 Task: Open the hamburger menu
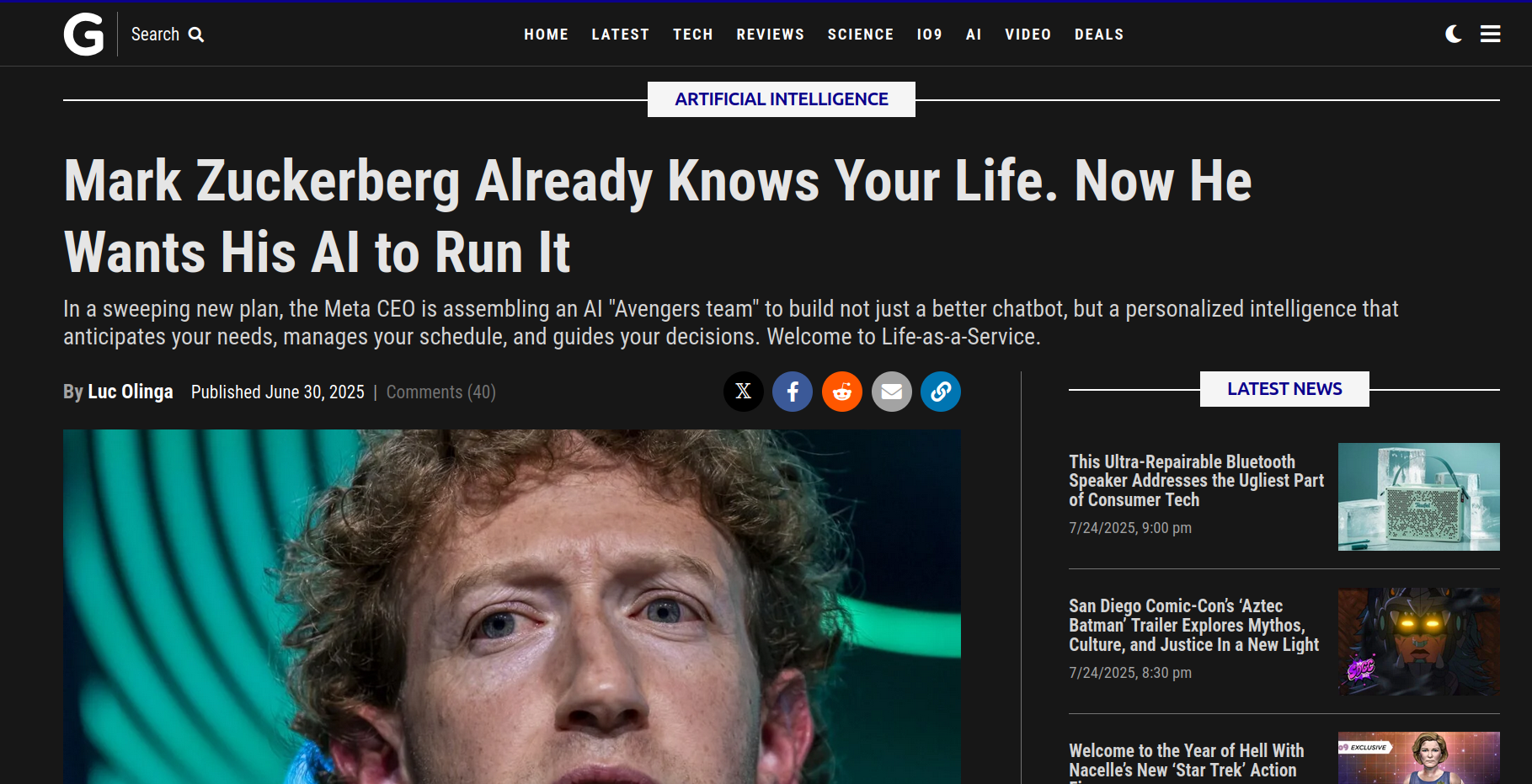coord(1491,34)
